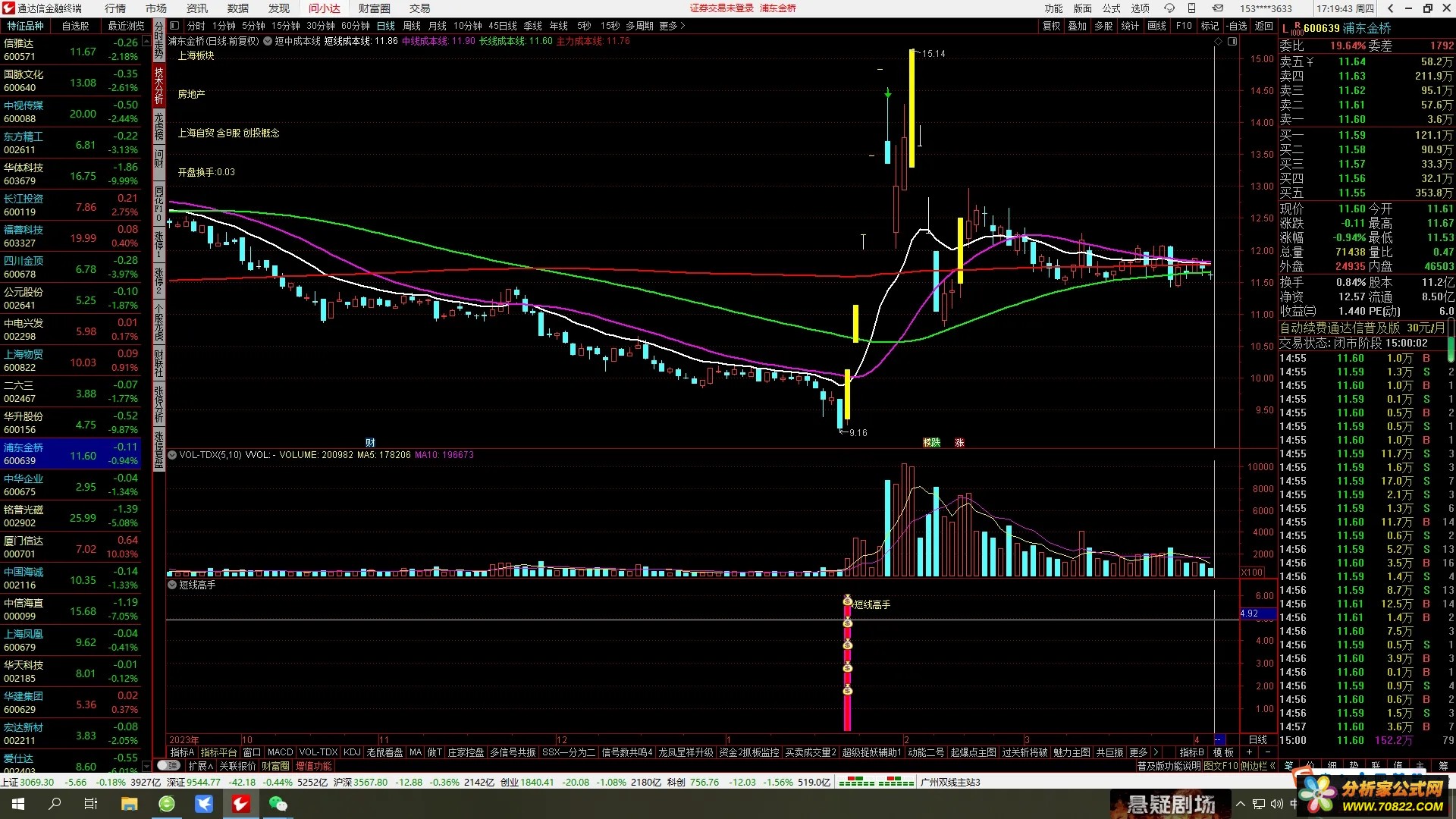The image size is (1456, 819).
Task: Click the 筹 chip distribution tab
Action: click(1443, 766)
